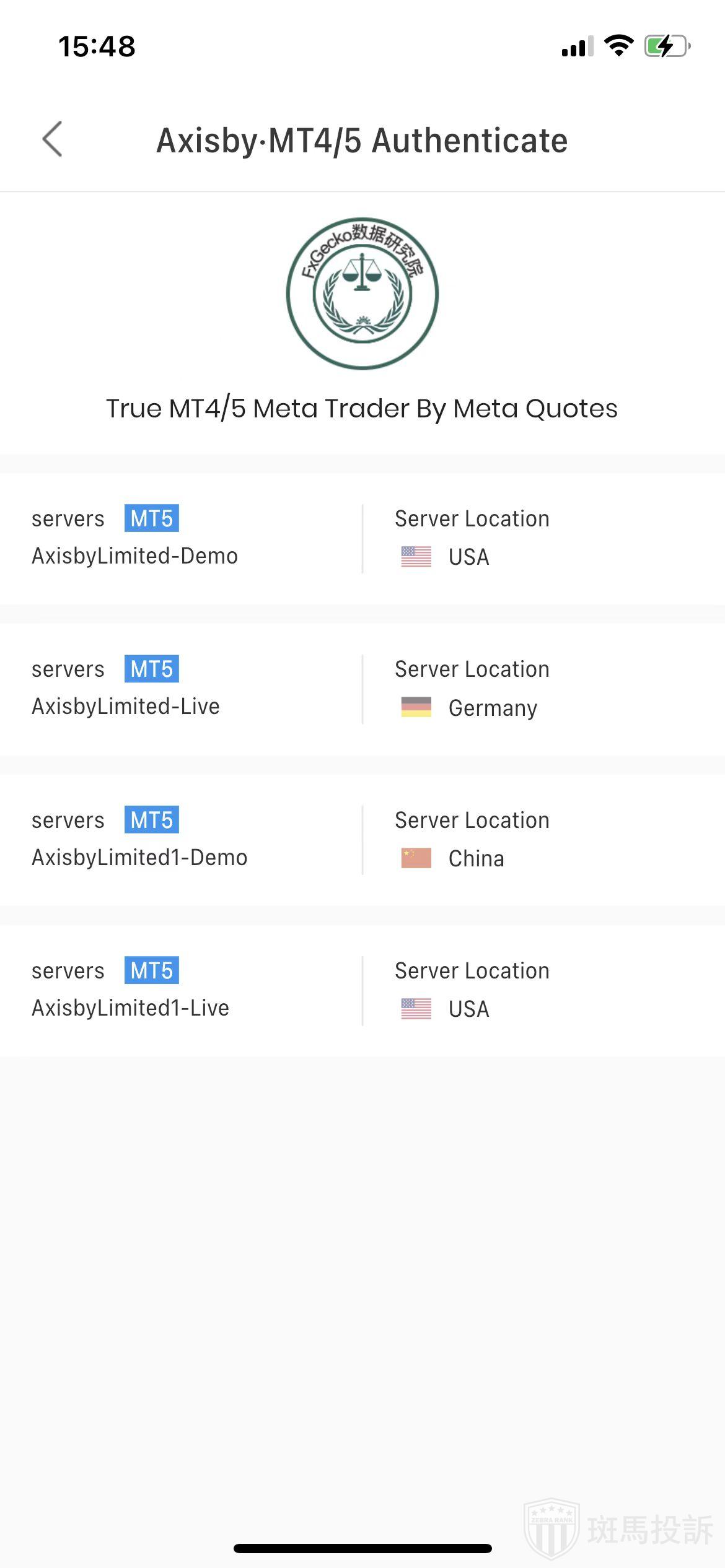Tap USA flag beside AxisbyLimited-Demo
The image size is (725, 1568).
point(416,557)
